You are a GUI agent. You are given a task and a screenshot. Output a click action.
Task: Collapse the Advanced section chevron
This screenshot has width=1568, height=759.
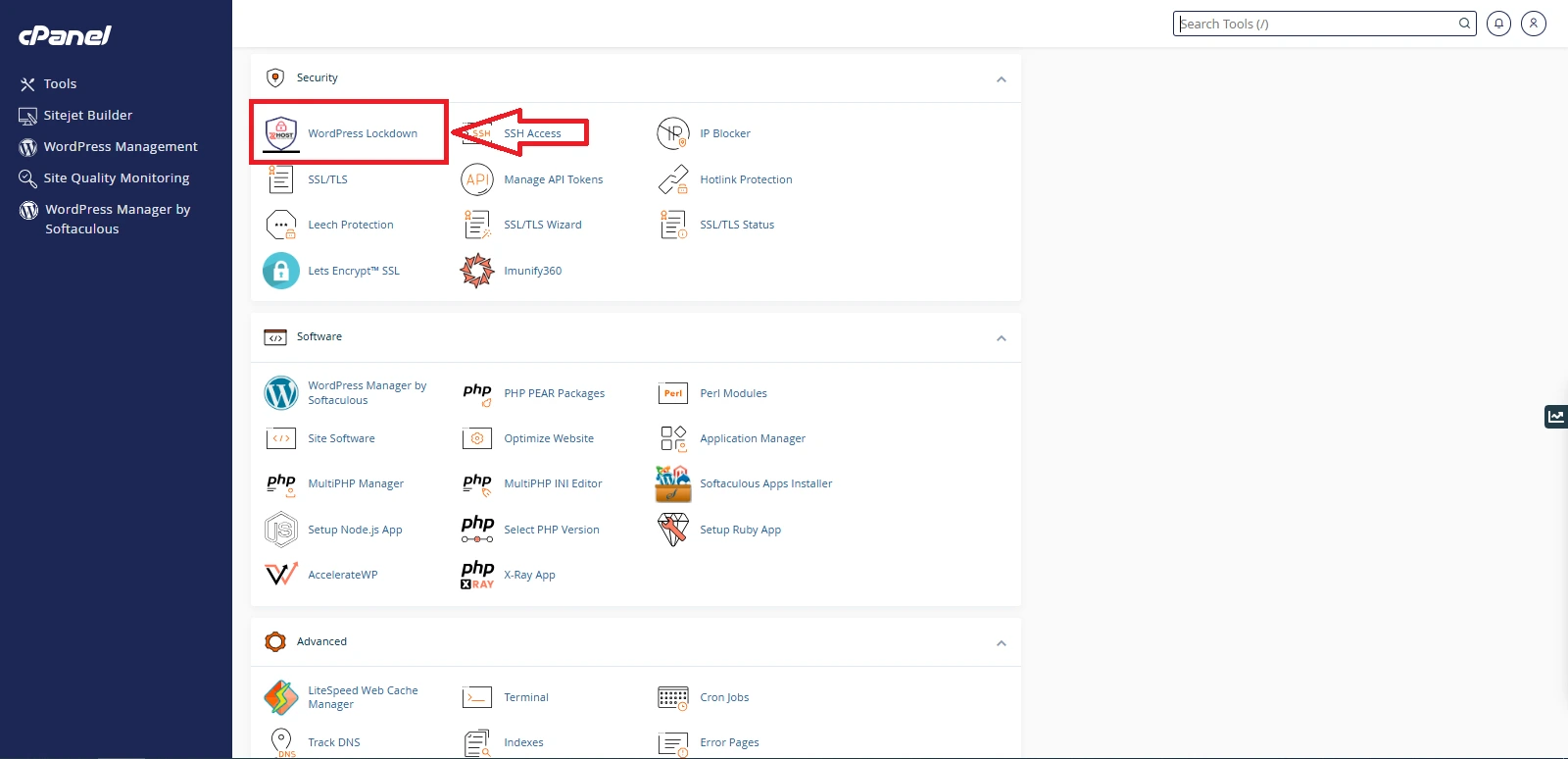(1001, 643)
